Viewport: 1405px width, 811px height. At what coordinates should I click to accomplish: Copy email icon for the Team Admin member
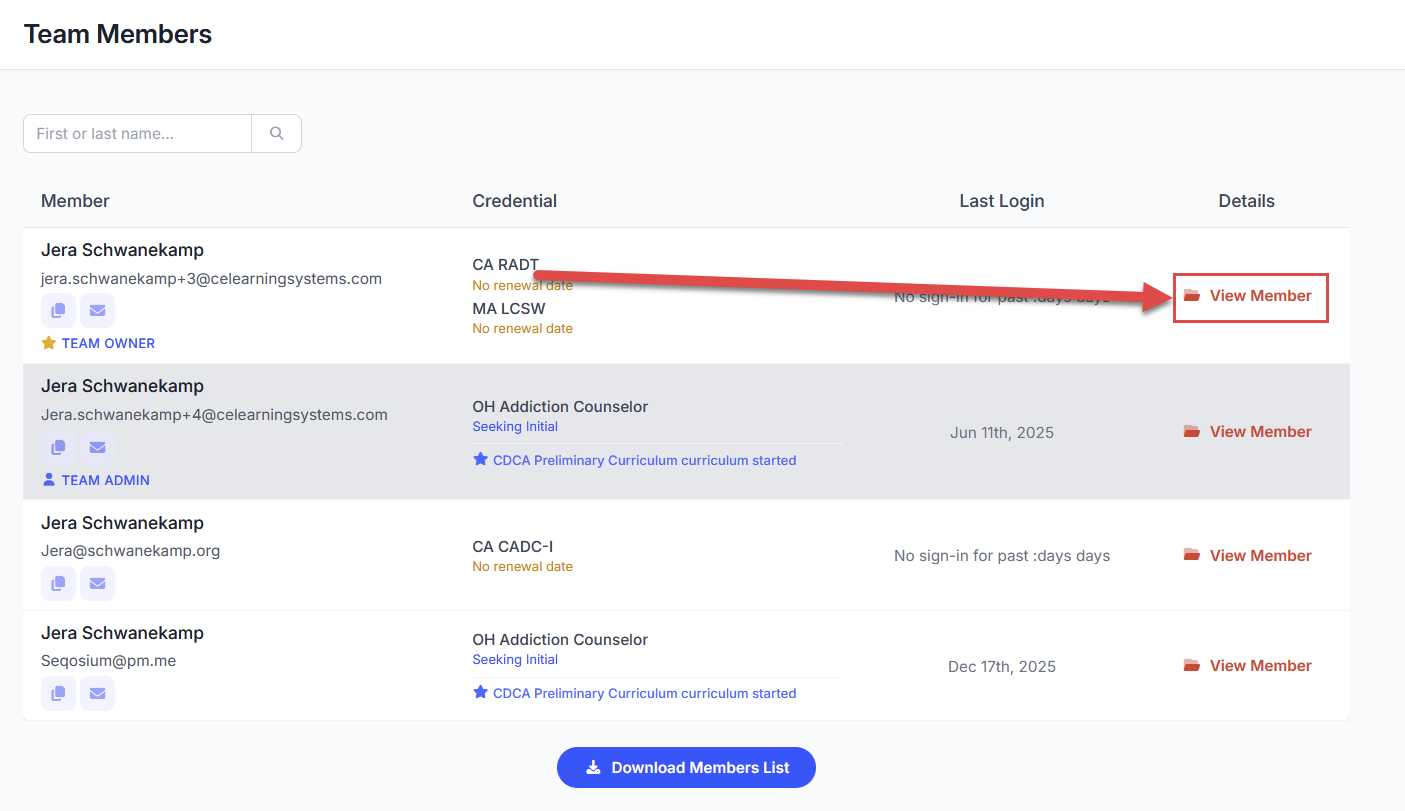[58, 447]
